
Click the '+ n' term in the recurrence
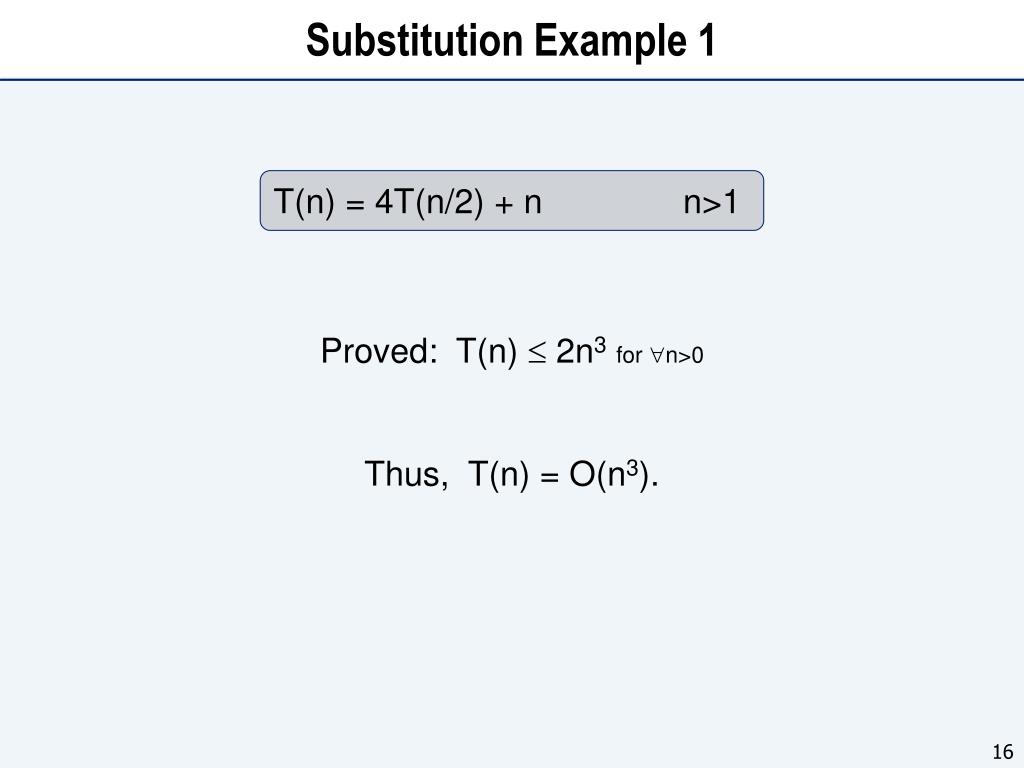tap(519, 203)
